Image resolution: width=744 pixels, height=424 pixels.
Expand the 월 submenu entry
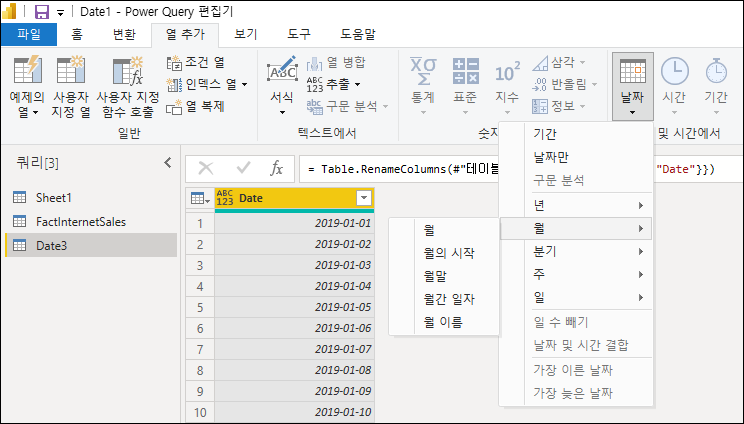[576, 229]
